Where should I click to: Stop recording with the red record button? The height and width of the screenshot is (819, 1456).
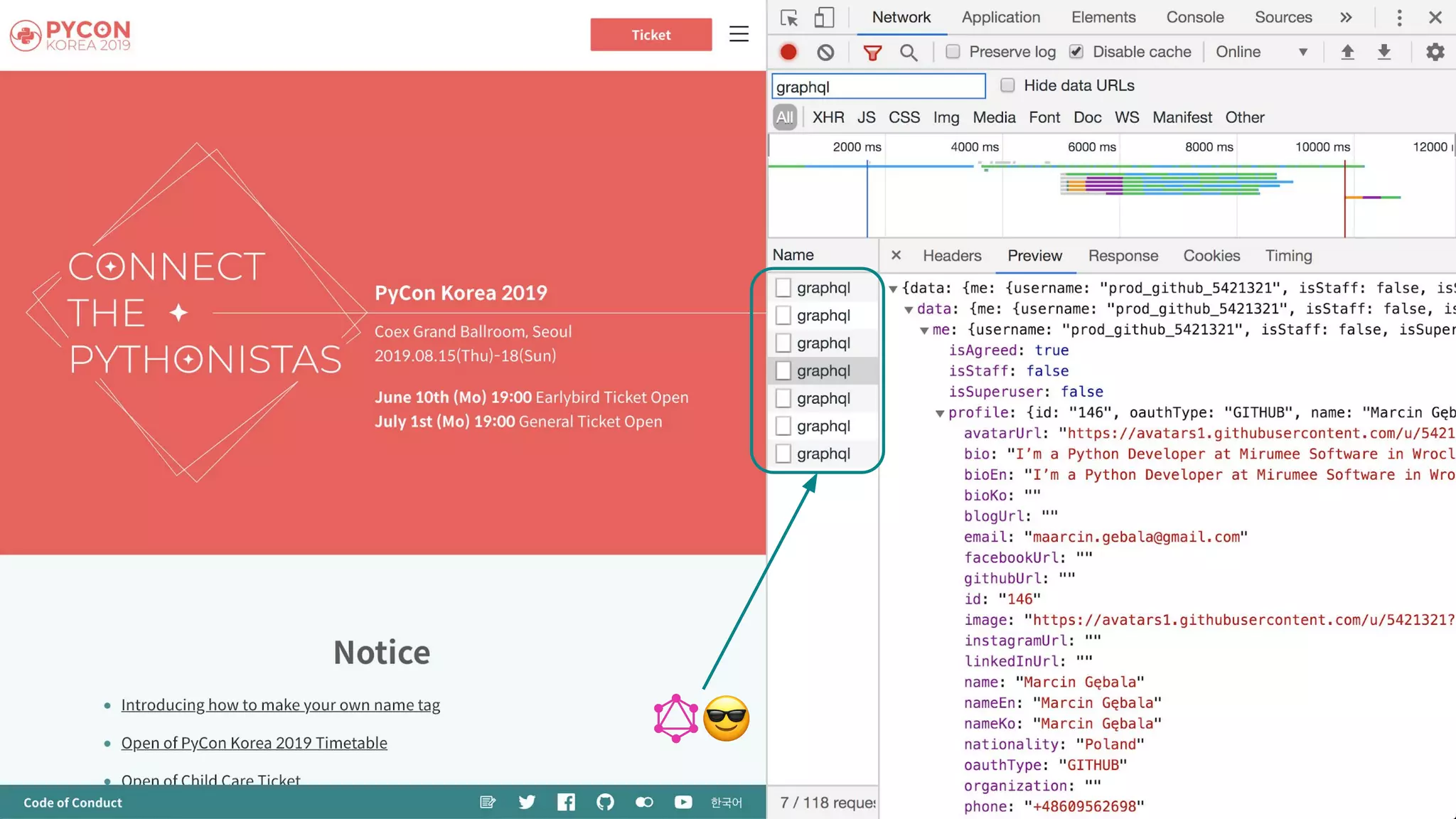point(788,52)
